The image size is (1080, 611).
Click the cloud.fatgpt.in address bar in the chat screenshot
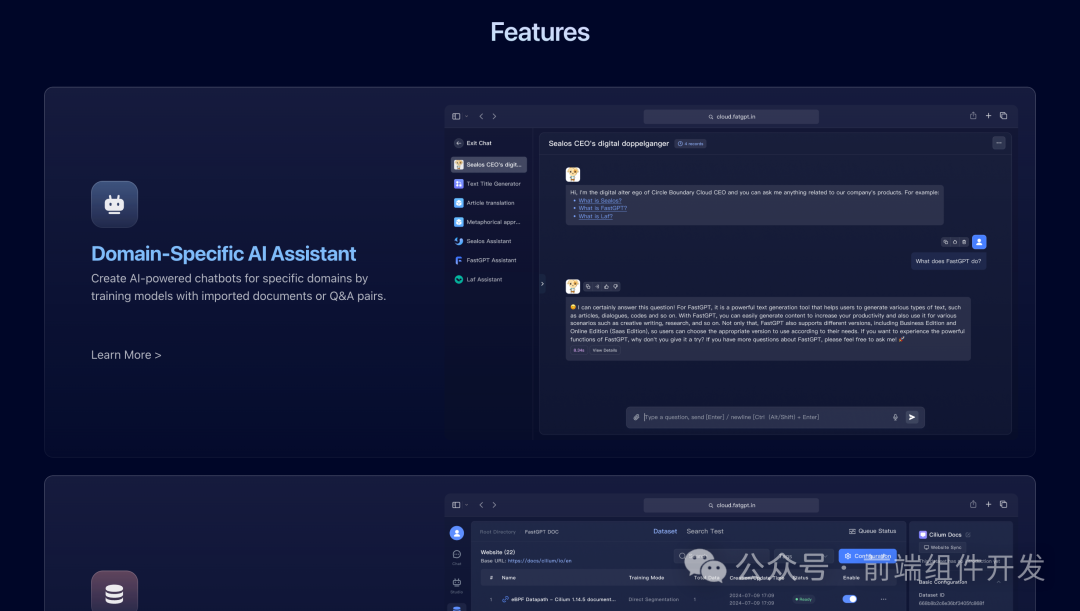731,116
